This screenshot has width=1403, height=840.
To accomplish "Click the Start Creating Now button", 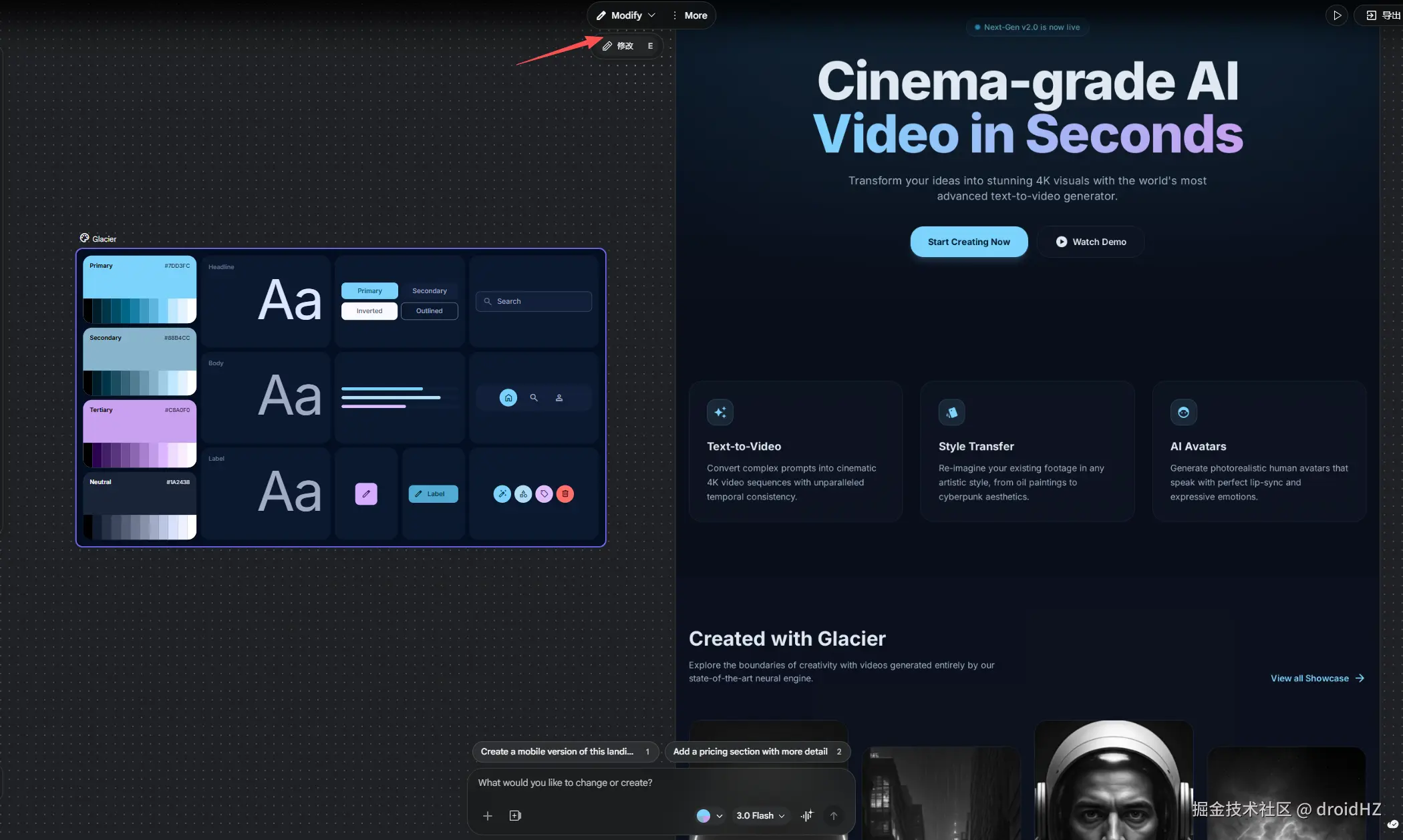I will (x=969, y=242).
